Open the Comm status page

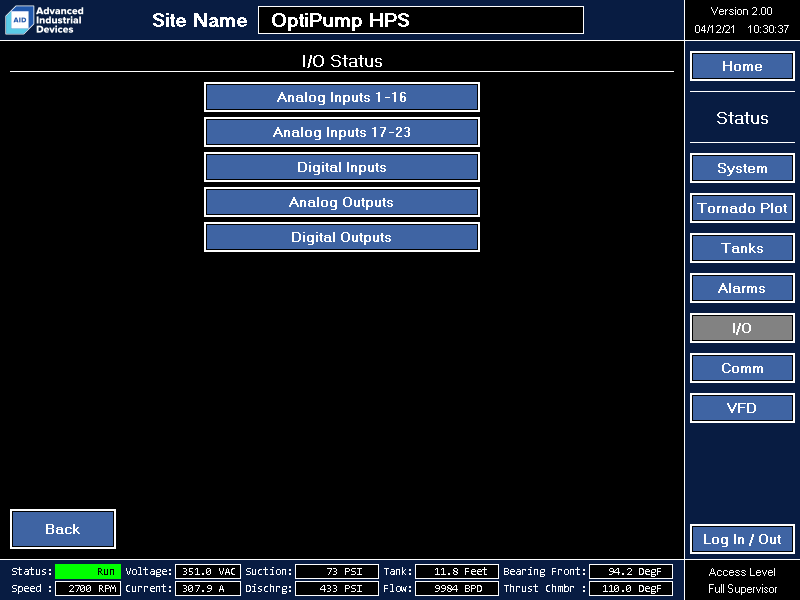742,368
